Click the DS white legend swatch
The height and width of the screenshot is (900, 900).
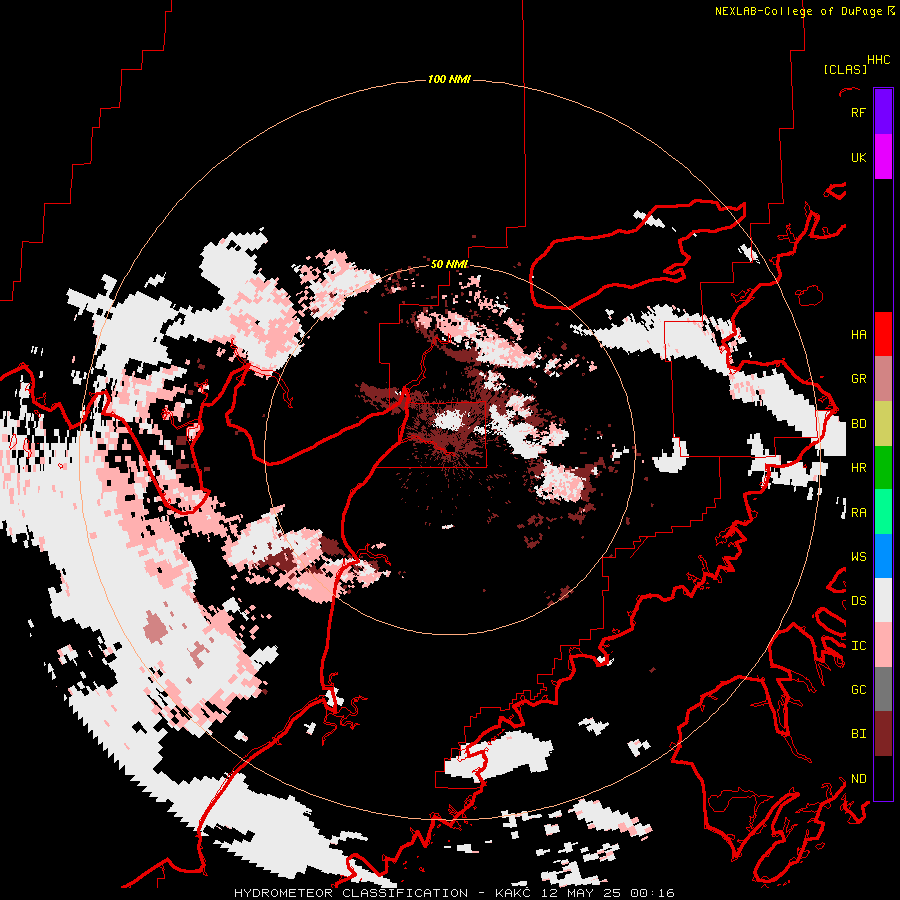coord(883,600)
